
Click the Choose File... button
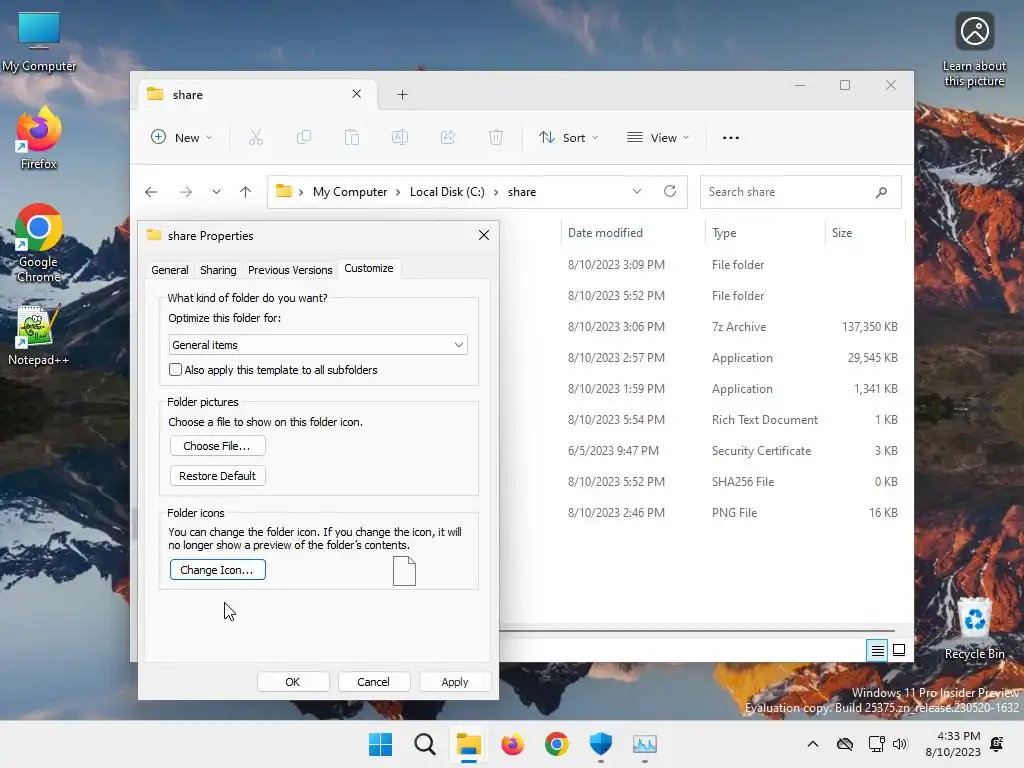point(217,446)
